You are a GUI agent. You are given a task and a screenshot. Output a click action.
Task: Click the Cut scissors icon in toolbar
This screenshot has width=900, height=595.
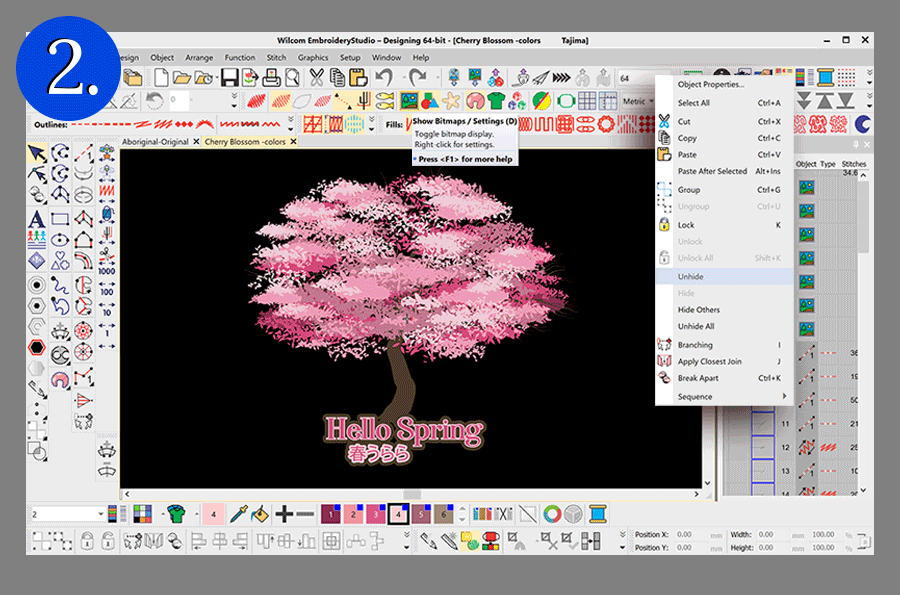tap(317, 77)
